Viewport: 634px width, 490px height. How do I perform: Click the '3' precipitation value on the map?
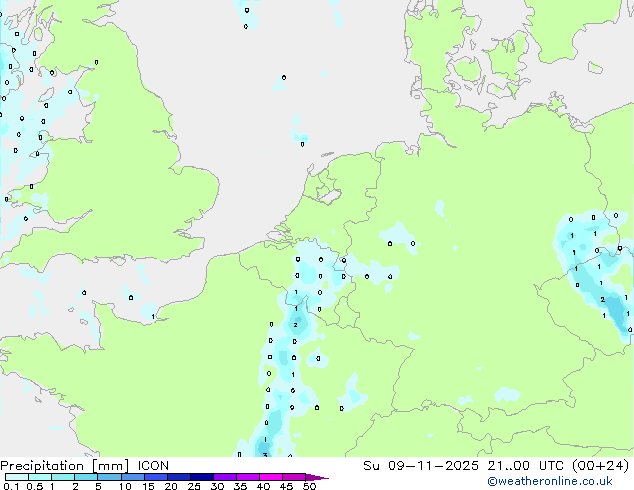[265, 455]
